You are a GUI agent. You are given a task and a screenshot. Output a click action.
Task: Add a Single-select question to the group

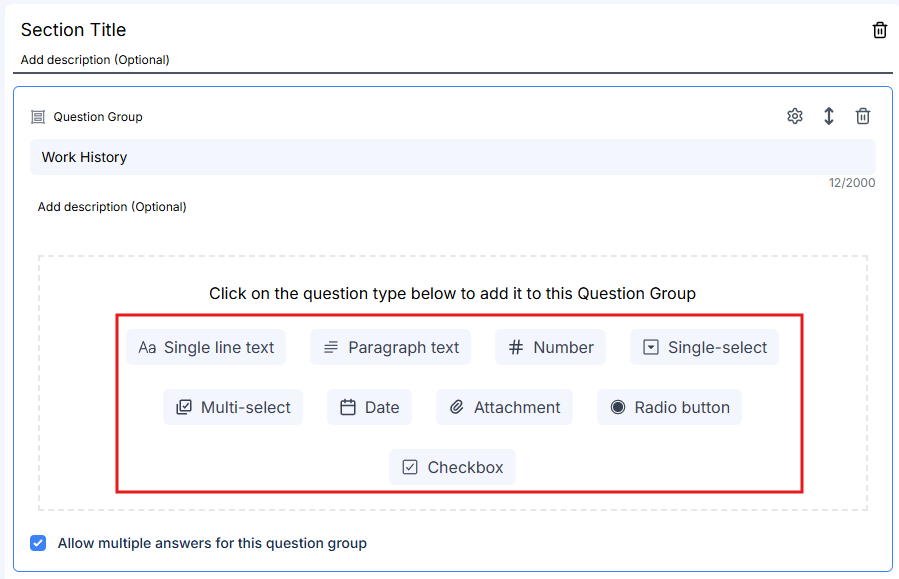click(704, 347)
